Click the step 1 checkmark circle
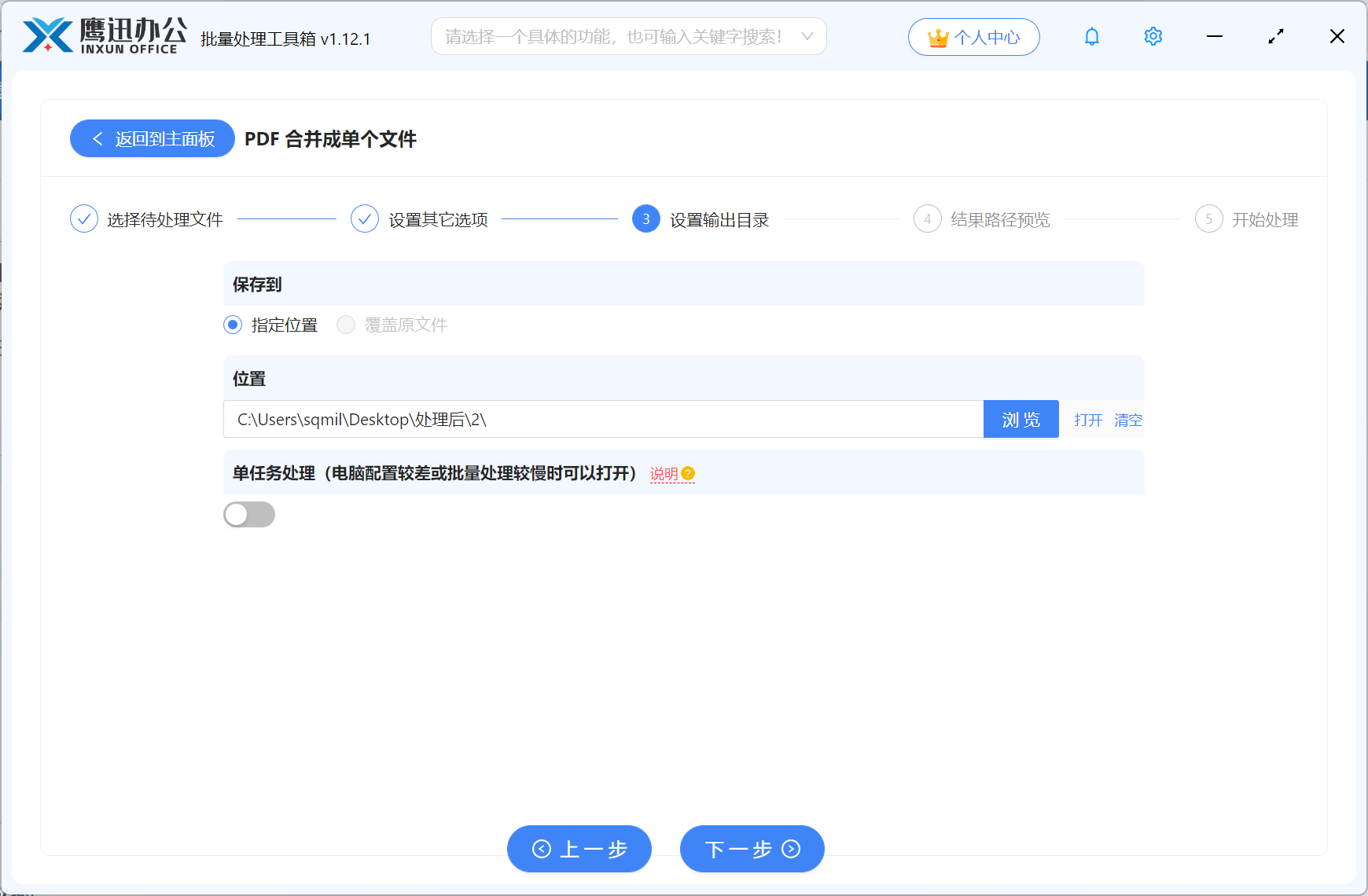This screenshot has height=896, width=1368. [84, 219]
